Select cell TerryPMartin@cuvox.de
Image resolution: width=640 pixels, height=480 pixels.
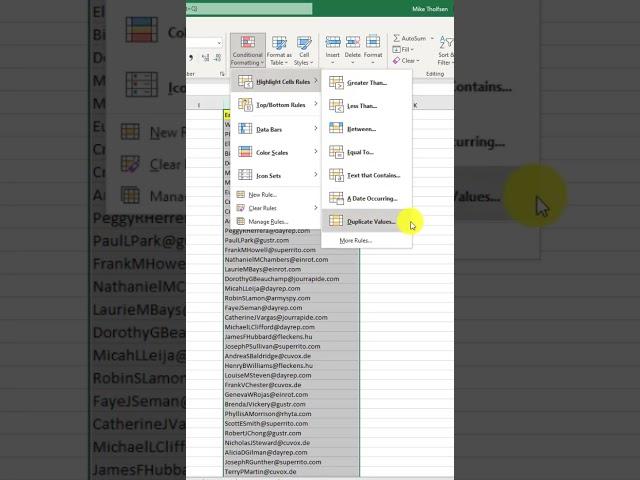(291, 472)
